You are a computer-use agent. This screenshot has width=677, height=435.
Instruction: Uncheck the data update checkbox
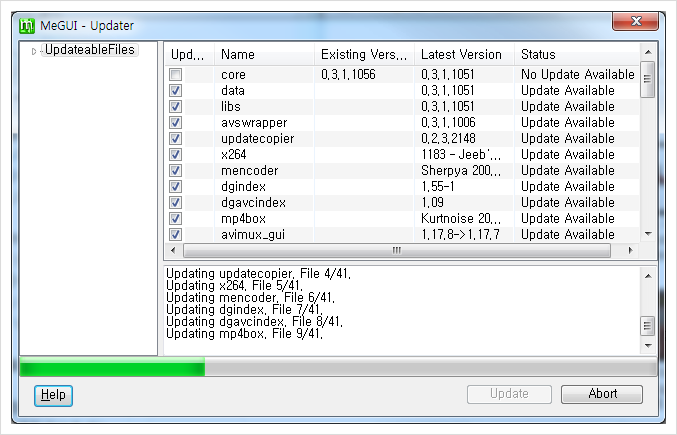(x=175, y=91)
